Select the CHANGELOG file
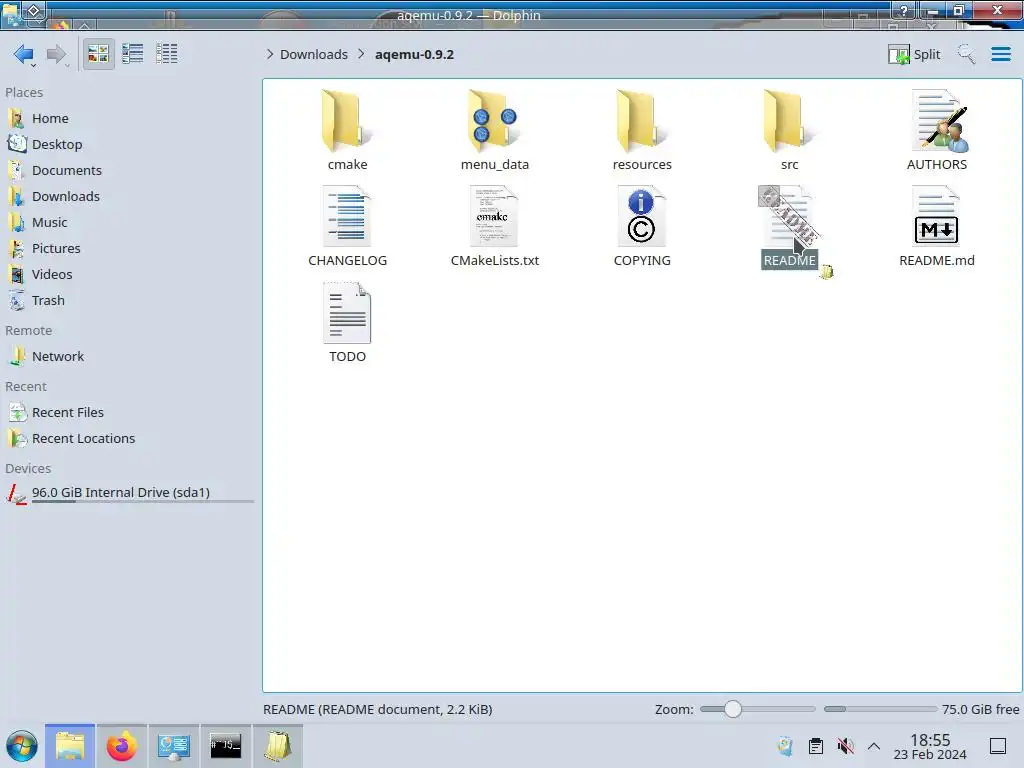This screenshot has width=1024, height=768. [x=347, y=227]
